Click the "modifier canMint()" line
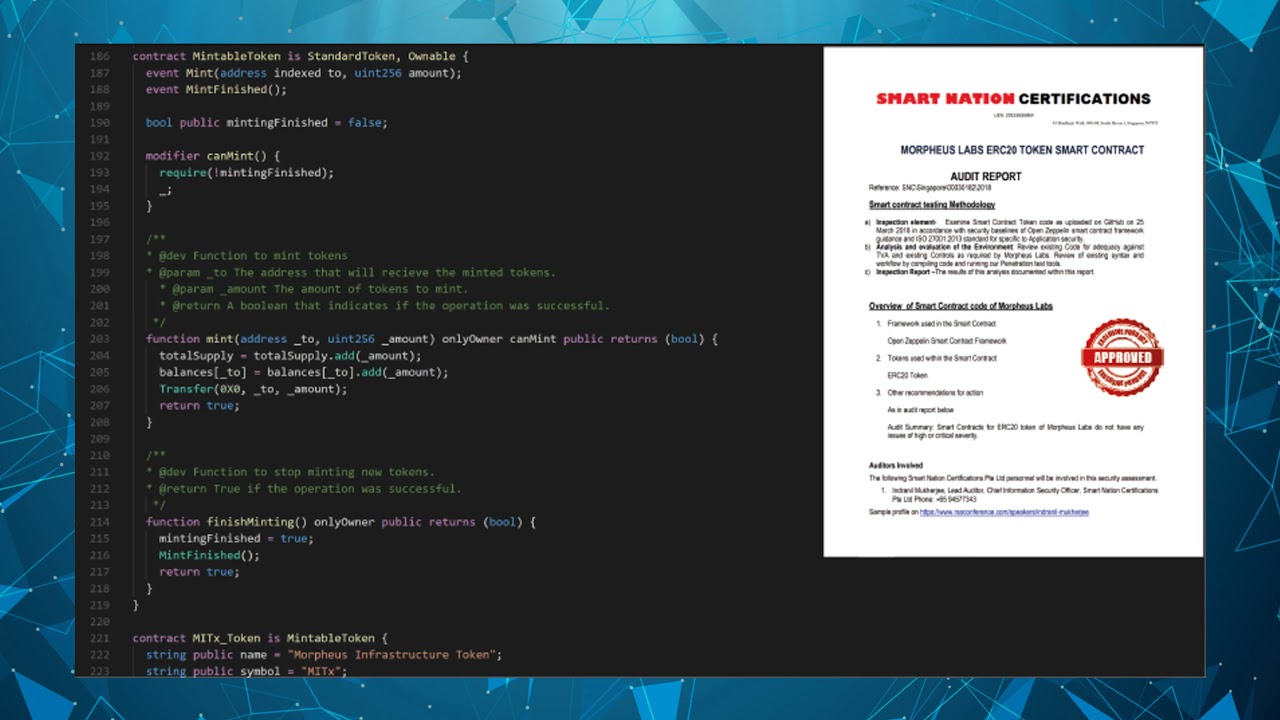Image resolution: width=1280 pixels, height=720 pixels. 212,156
